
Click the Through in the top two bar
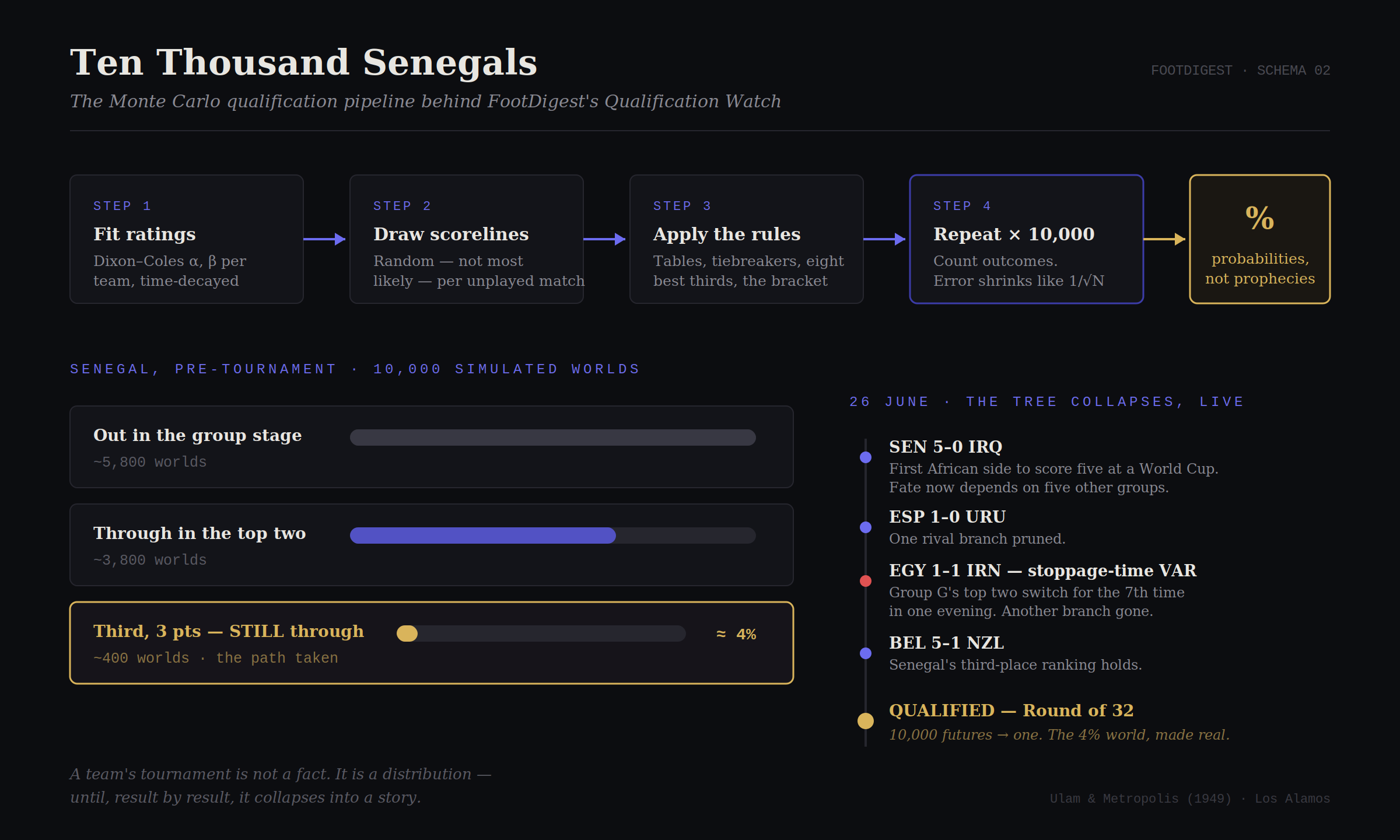click(553, 535)
